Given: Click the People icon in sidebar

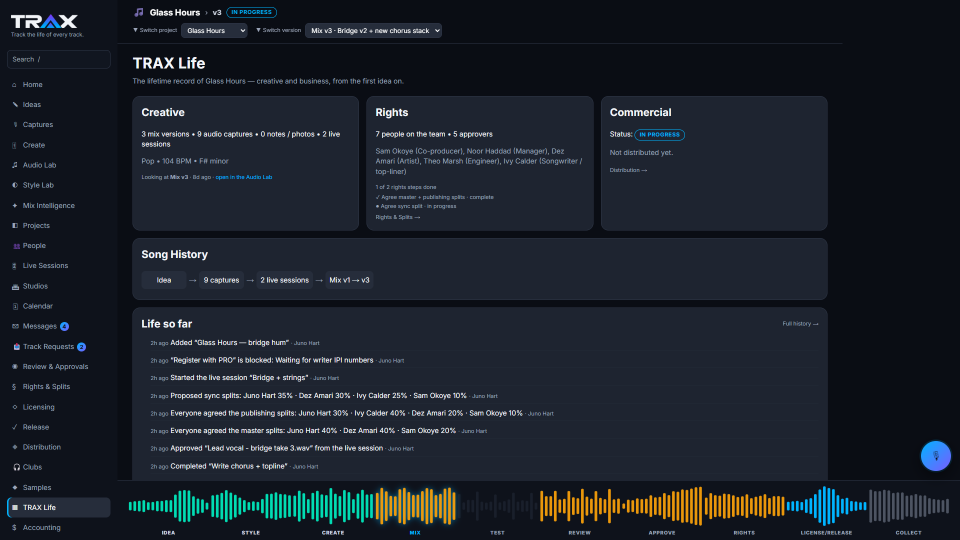Looking at the screenshot, I should click(16, 246).
